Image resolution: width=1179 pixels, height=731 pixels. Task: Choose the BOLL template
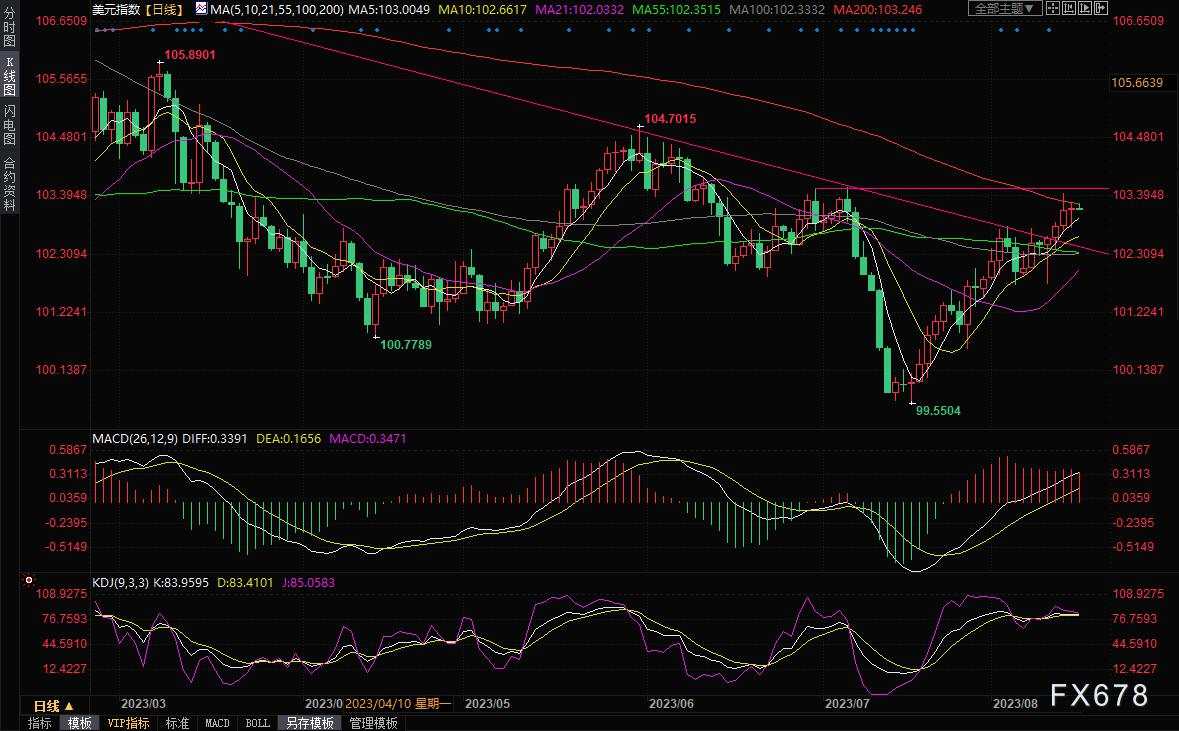(257, 723)
